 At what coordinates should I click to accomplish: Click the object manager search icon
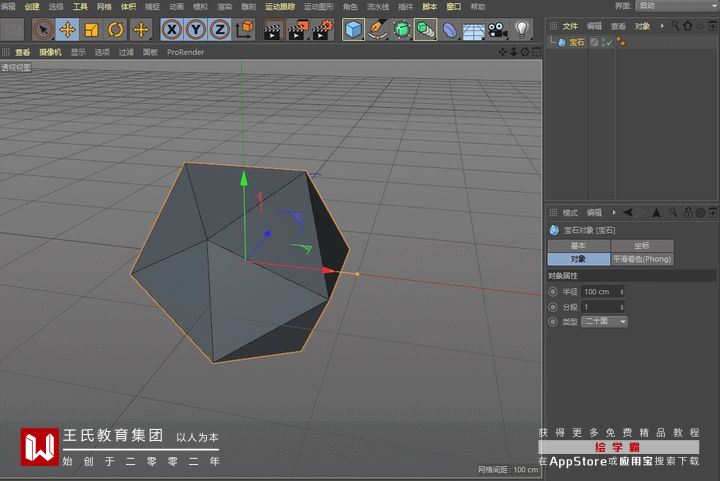point(675,26)
